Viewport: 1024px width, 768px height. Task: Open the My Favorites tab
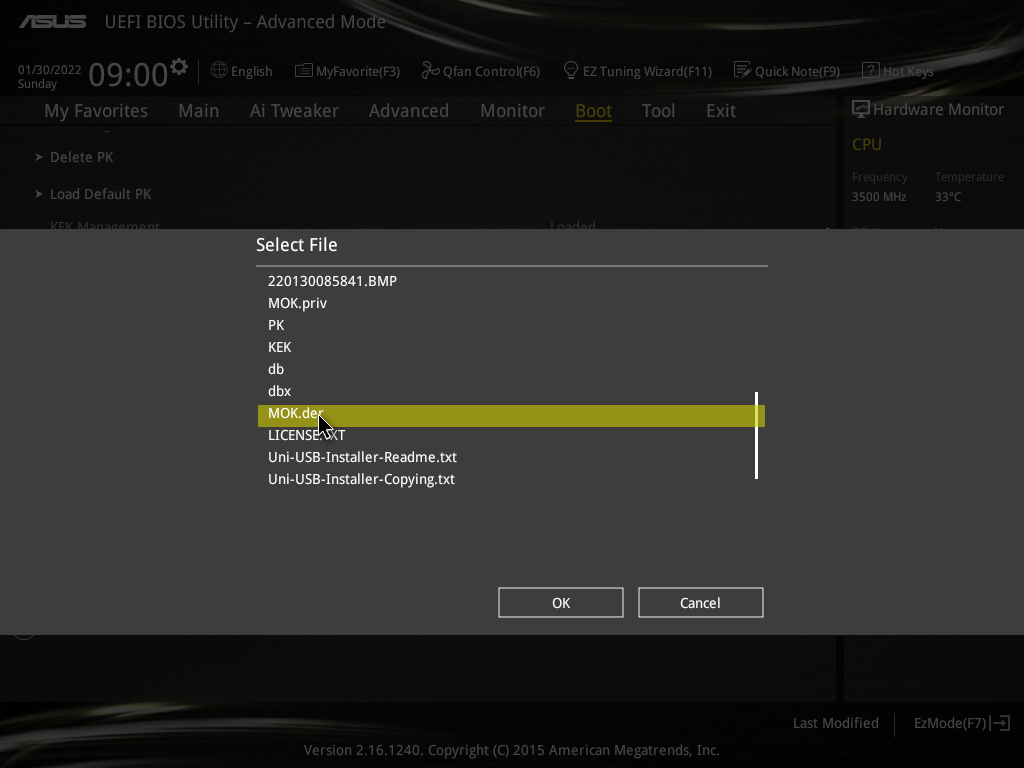(96, 110)
